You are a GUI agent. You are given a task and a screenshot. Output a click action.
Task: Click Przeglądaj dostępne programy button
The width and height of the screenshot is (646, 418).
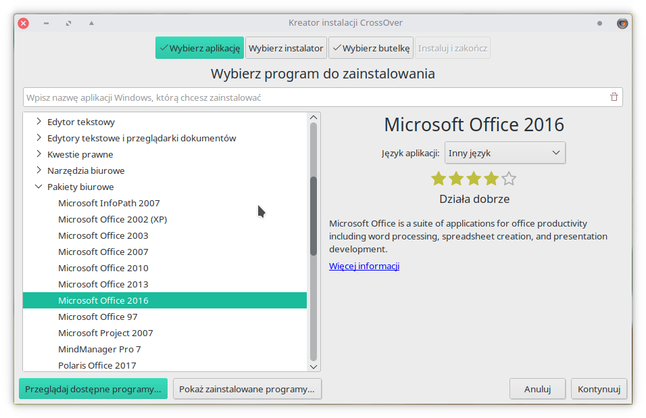(93, 389)
